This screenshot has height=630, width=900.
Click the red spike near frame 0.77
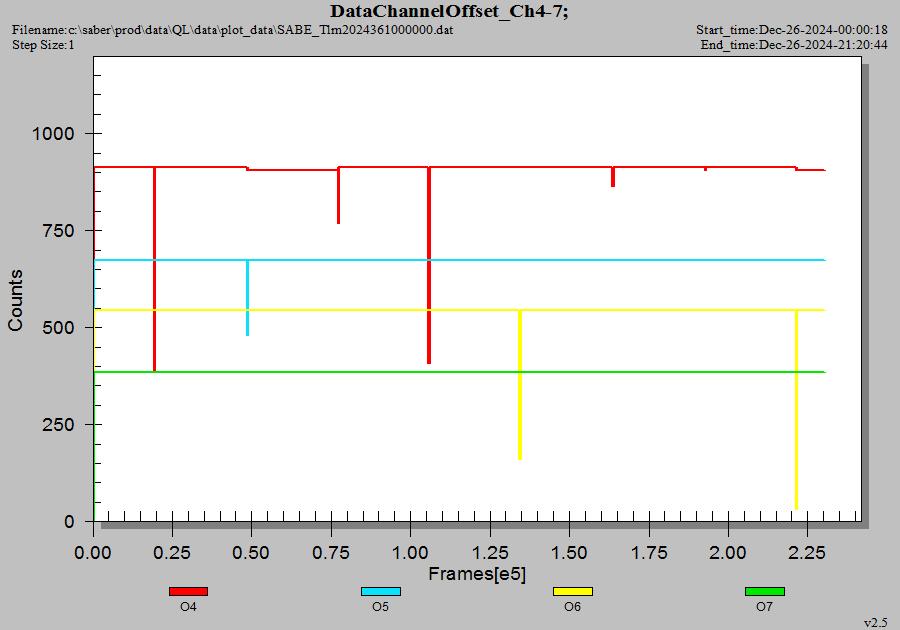pos(339,196)
